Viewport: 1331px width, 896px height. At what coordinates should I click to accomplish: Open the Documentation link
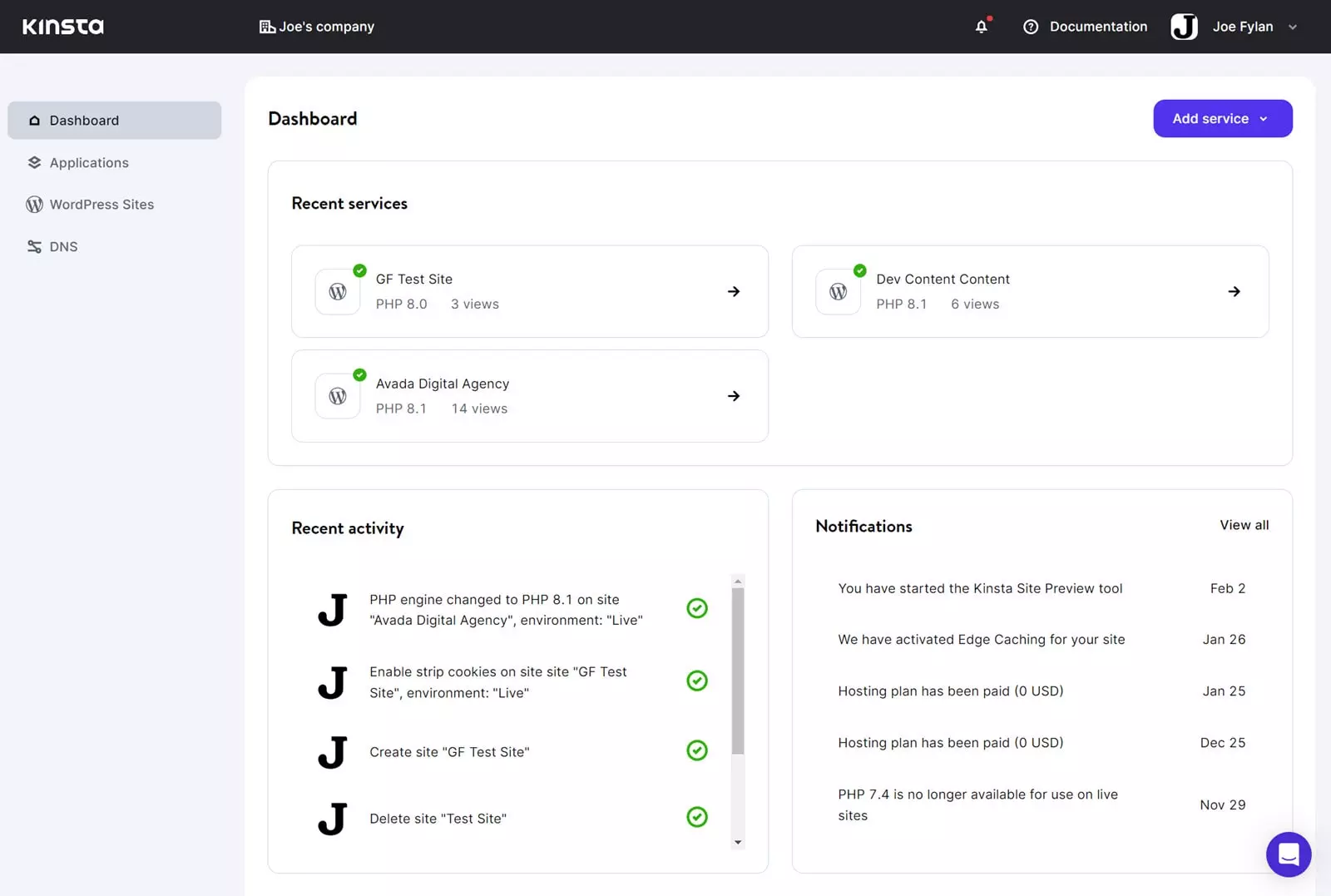point(1098,27)
